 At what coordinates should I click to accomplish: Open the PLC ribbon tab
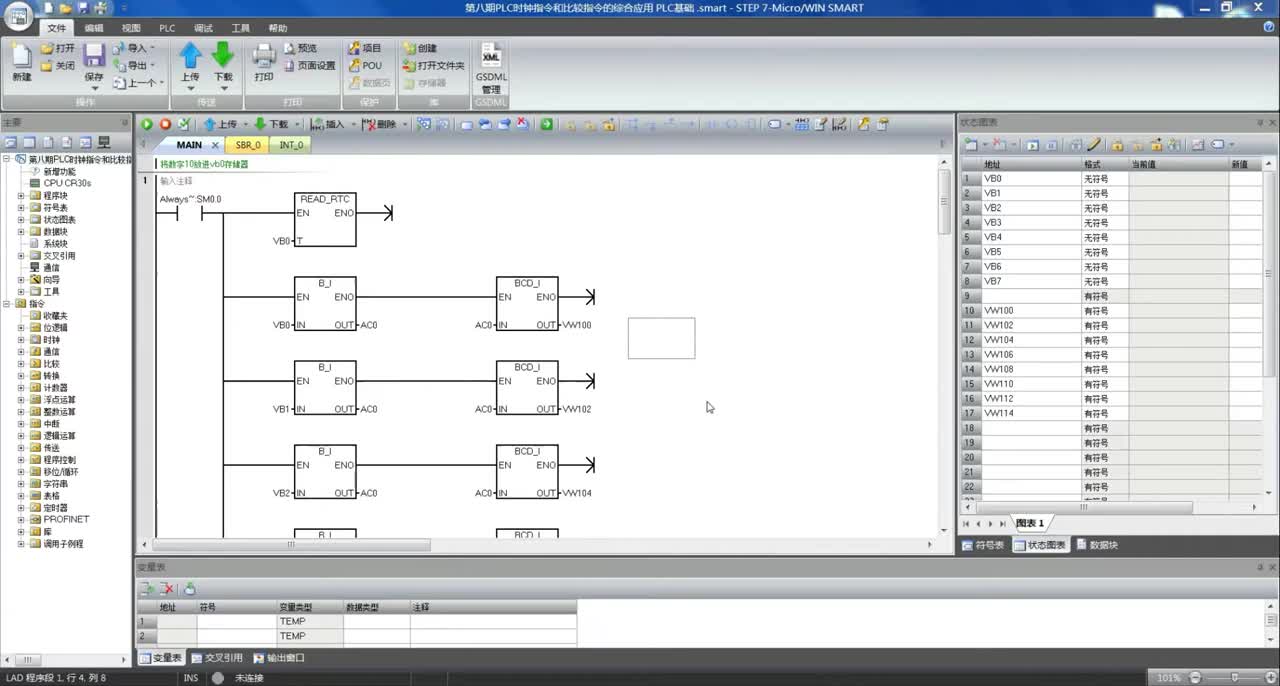coord(167,28)
